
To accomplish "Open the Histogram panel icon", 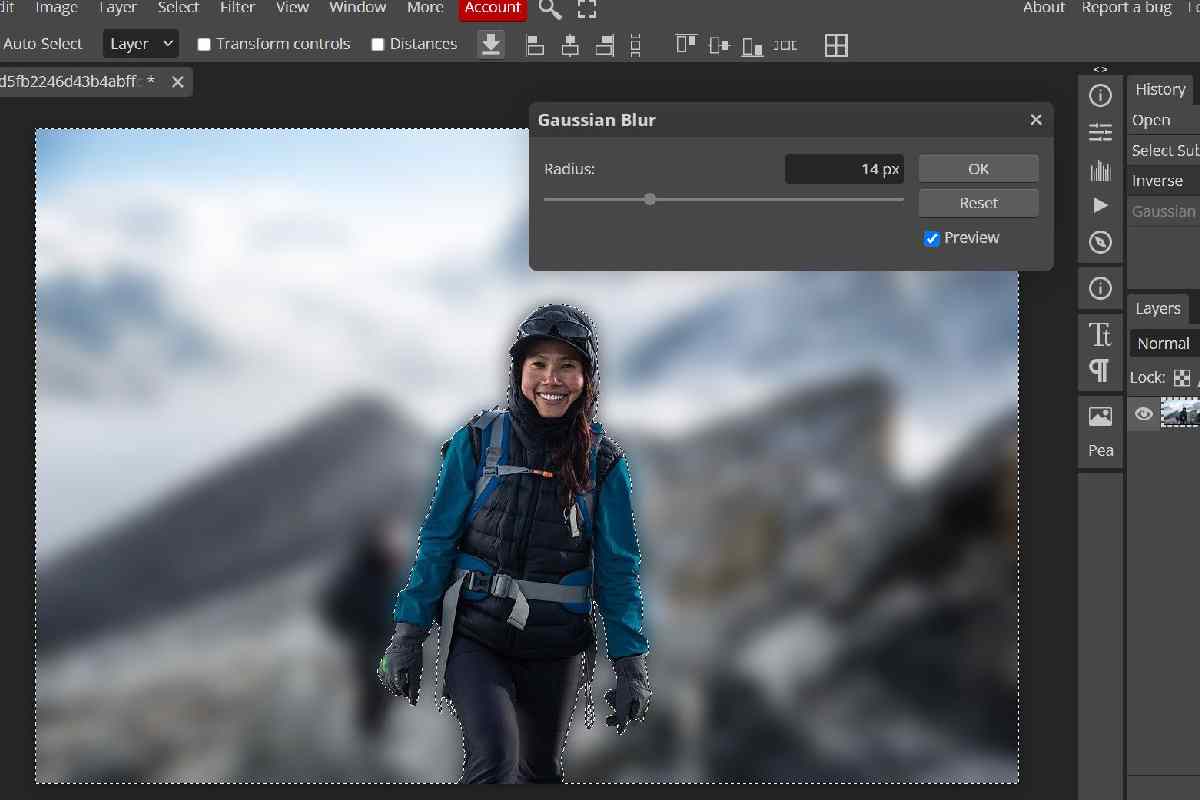I will click(1100, 170).
